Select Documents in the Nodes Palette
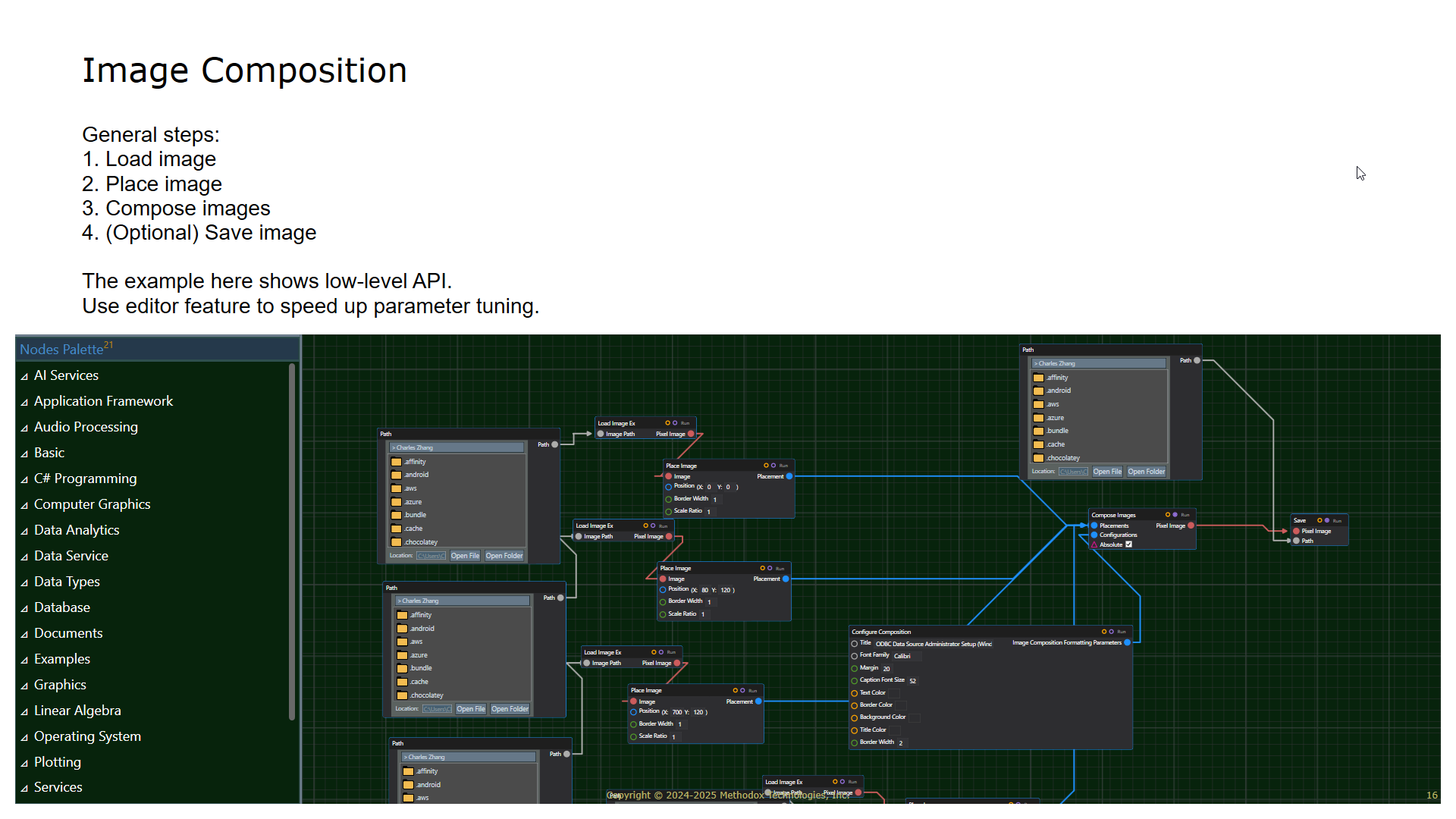The width and height of the screenshot is (1456, 819). 68,633
